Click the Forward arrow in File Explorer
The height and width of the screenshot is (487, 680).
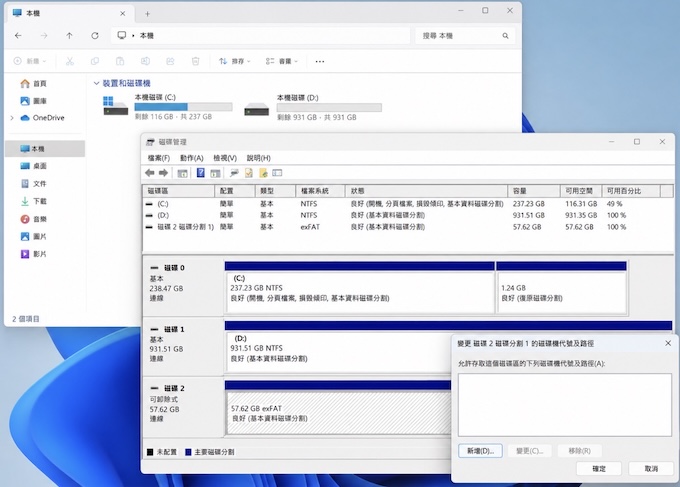44,36
